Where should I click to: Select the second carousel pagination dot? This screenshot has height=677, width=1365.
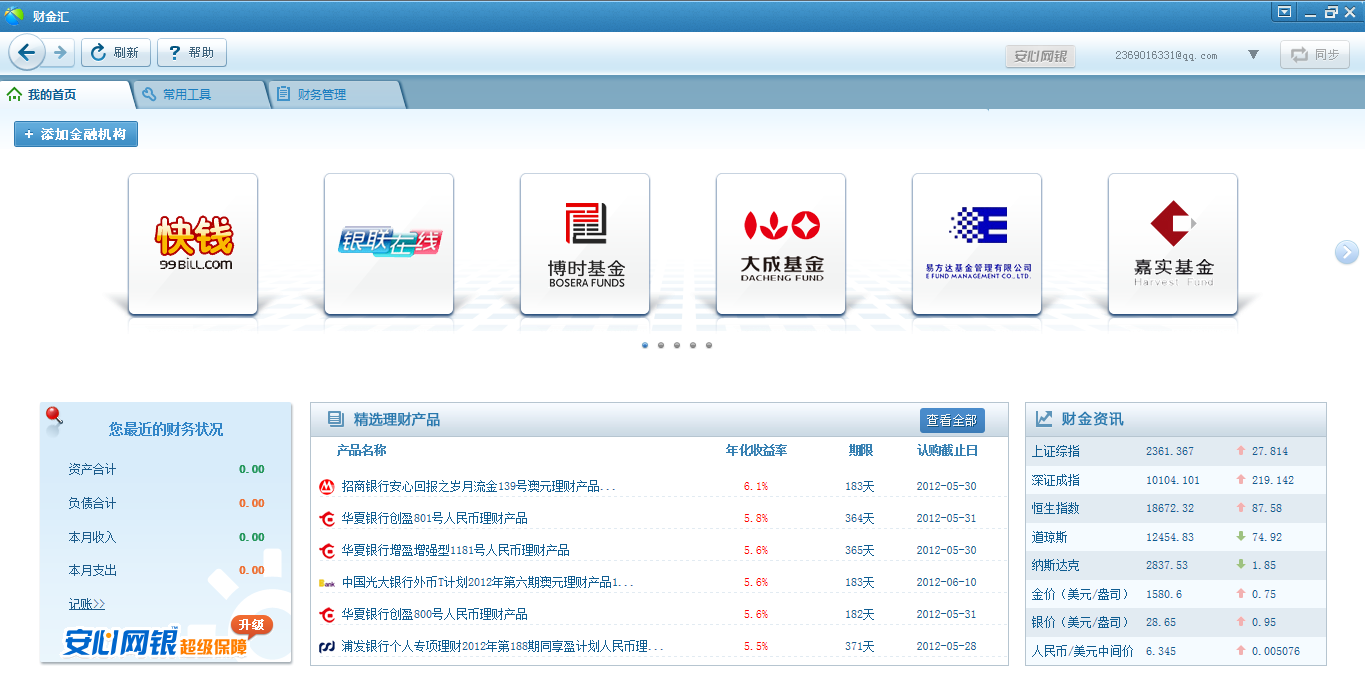pos(660,345)
